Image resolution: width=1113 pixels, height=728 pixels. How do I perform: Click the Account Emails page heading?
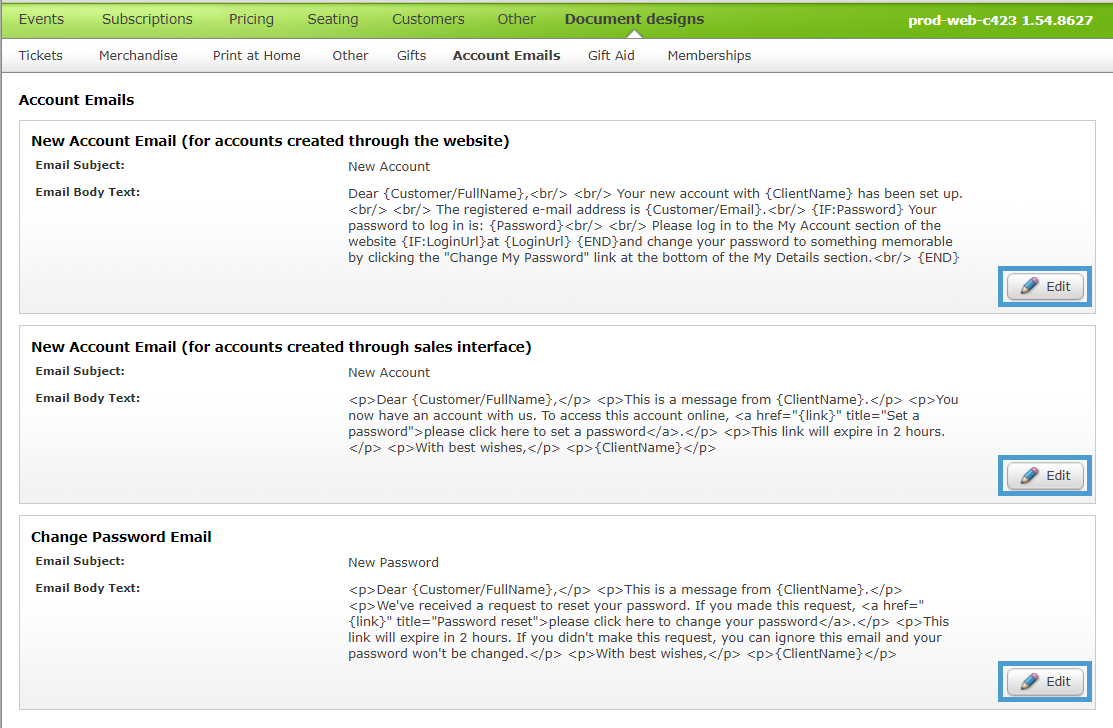(x=76, y=100)
